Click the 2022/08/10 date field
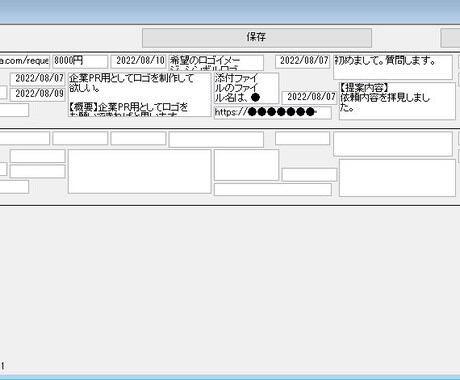 pyautogui.click(x=138, y=61)
